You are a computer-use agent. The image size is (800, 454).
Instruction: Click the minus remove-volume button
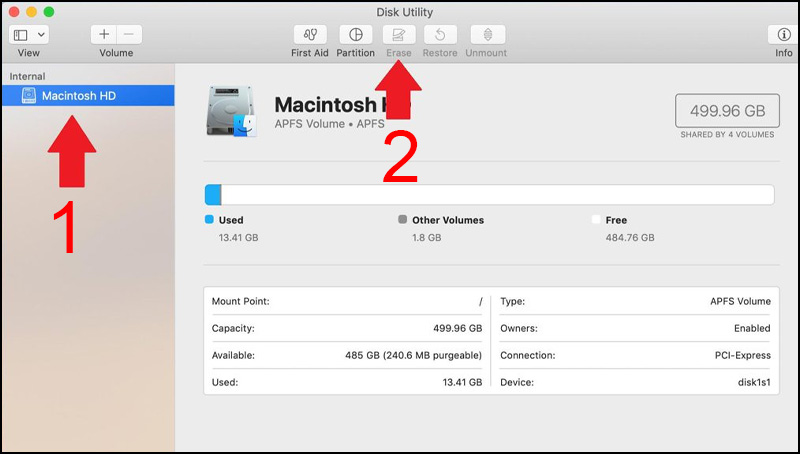pos(129,35)
